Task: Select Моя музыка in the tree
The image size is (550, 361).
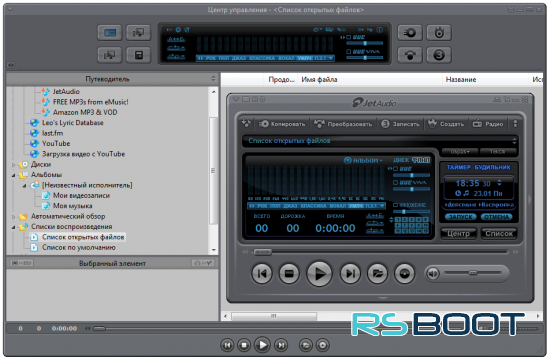Action: (x=72, y=206)
